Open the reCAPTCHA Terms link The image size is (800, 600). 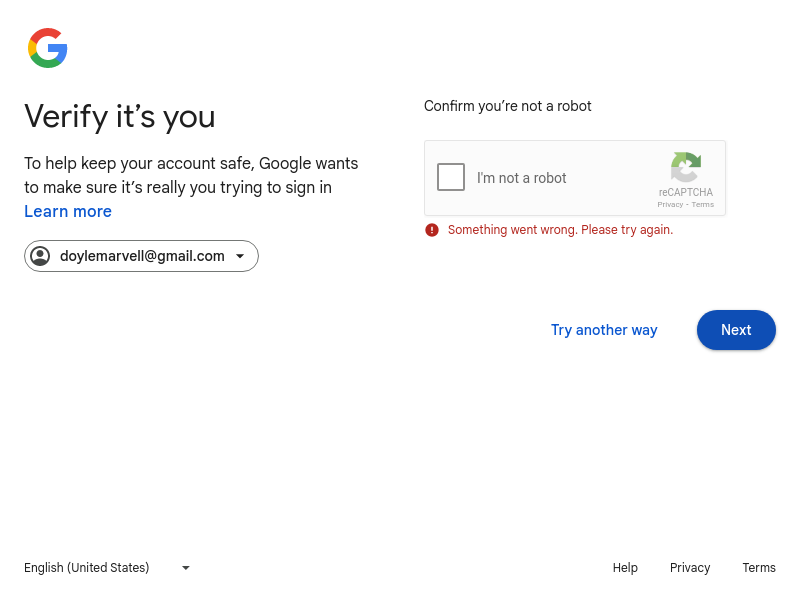pyautogui.click(x=703, y=205)
